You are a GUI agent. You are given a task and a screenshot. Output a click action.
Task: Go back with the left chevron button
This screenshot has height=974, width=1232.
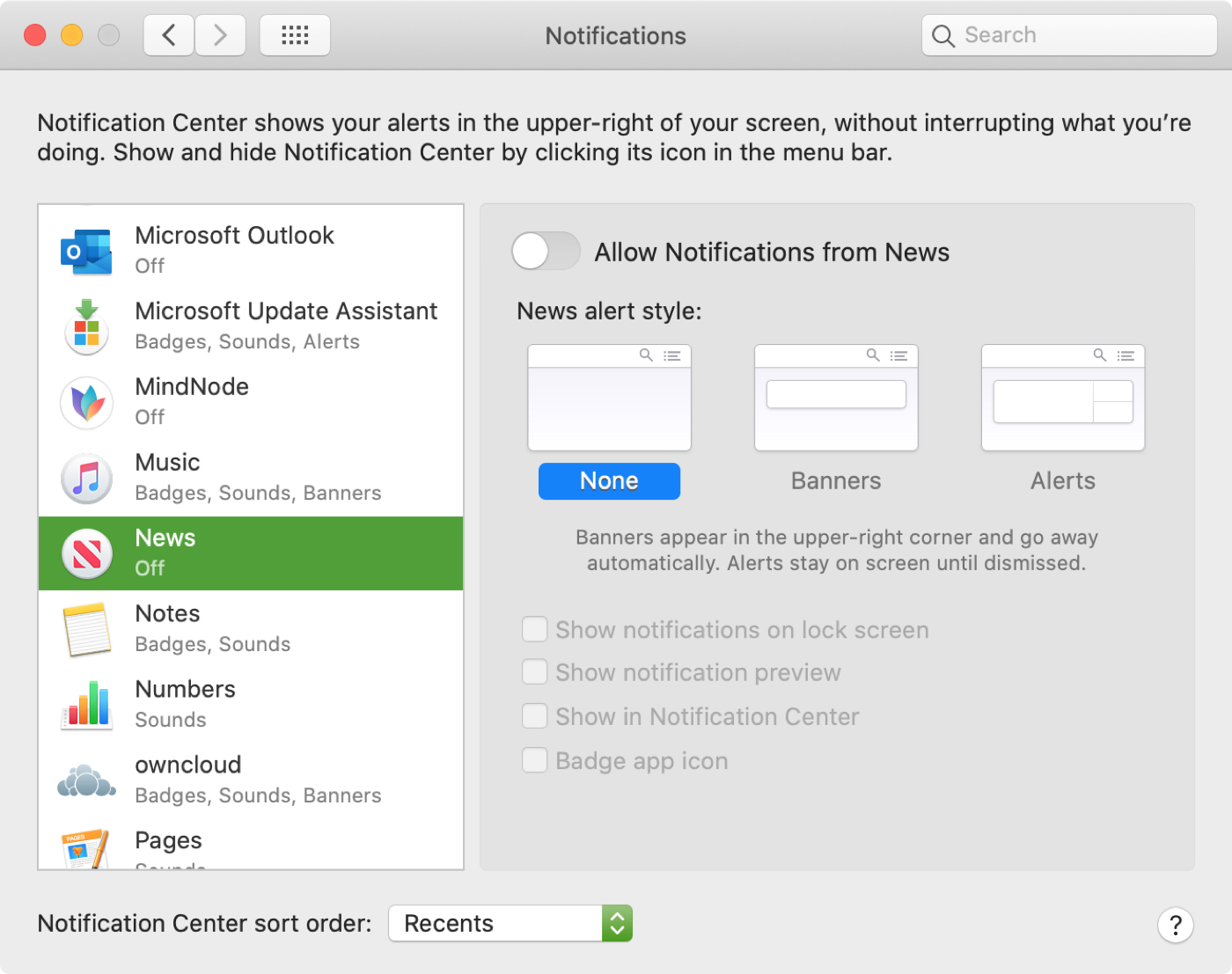tap(169, 35)
